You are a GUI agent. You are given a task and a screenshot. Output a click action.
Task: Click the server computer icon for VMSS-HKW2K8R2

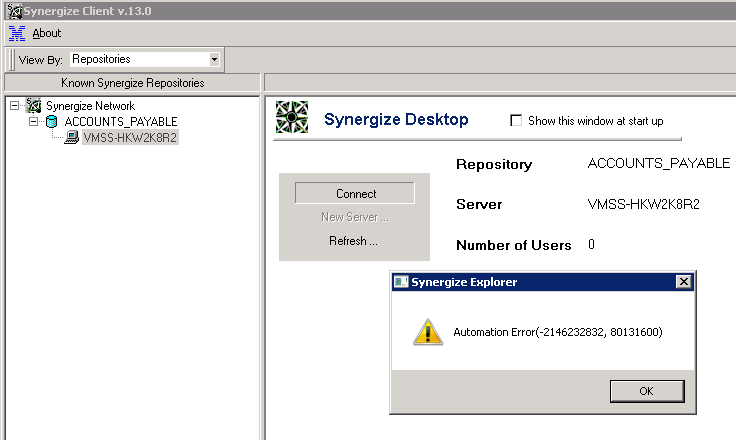71,138
